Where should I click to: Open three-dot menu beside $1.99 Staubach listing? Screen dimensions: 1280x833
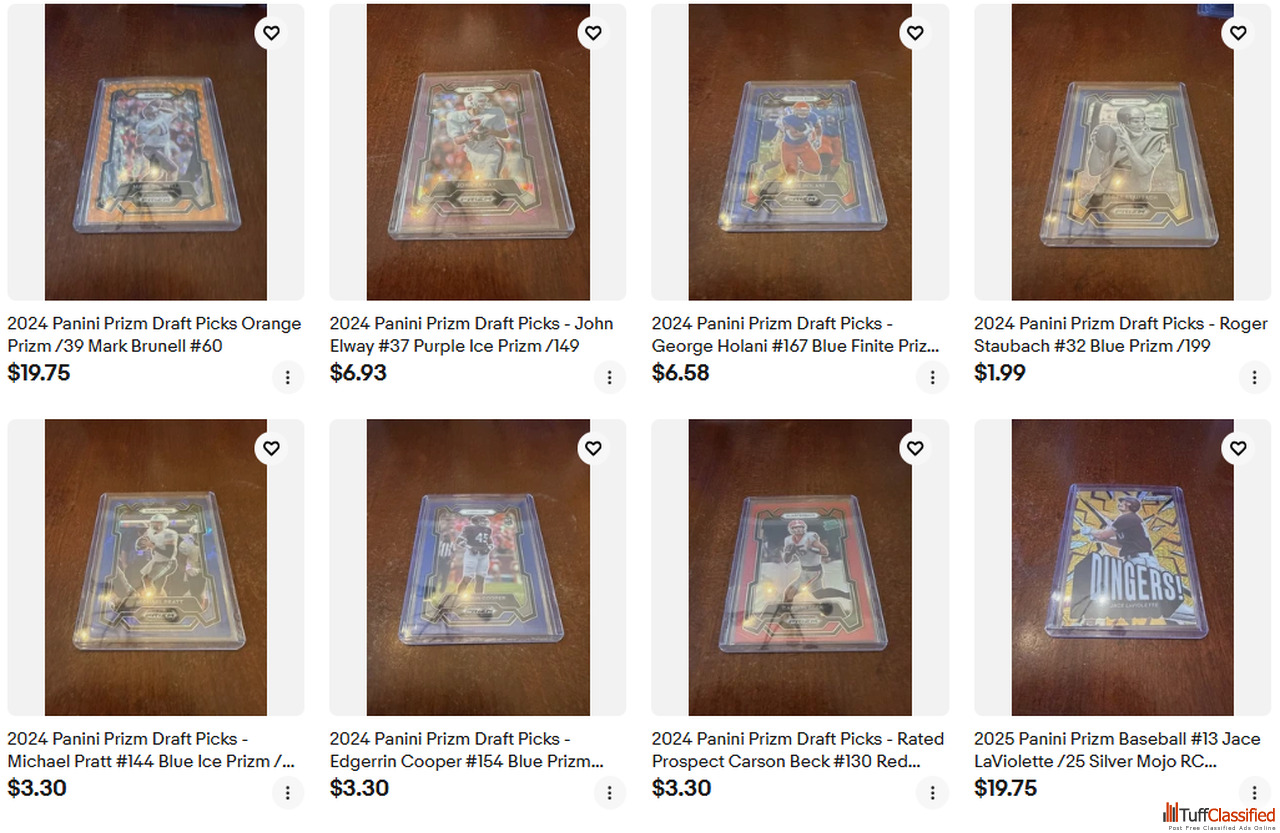[x=1254, y=377]
